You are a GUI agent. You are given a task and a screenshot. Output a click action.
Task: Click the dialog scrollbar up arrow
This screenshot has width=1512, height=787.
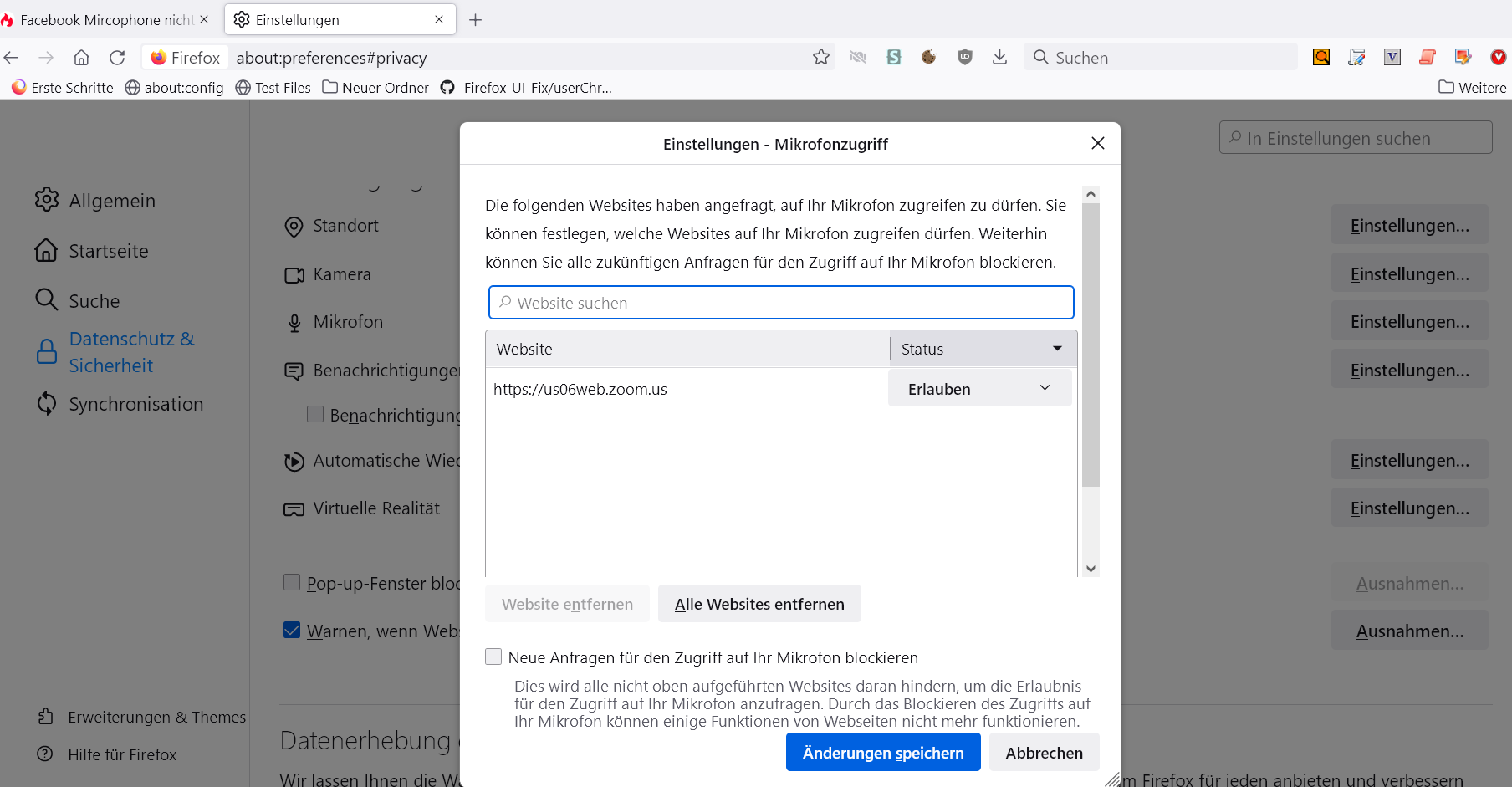pyautogui.click(x=1091, y=194)
